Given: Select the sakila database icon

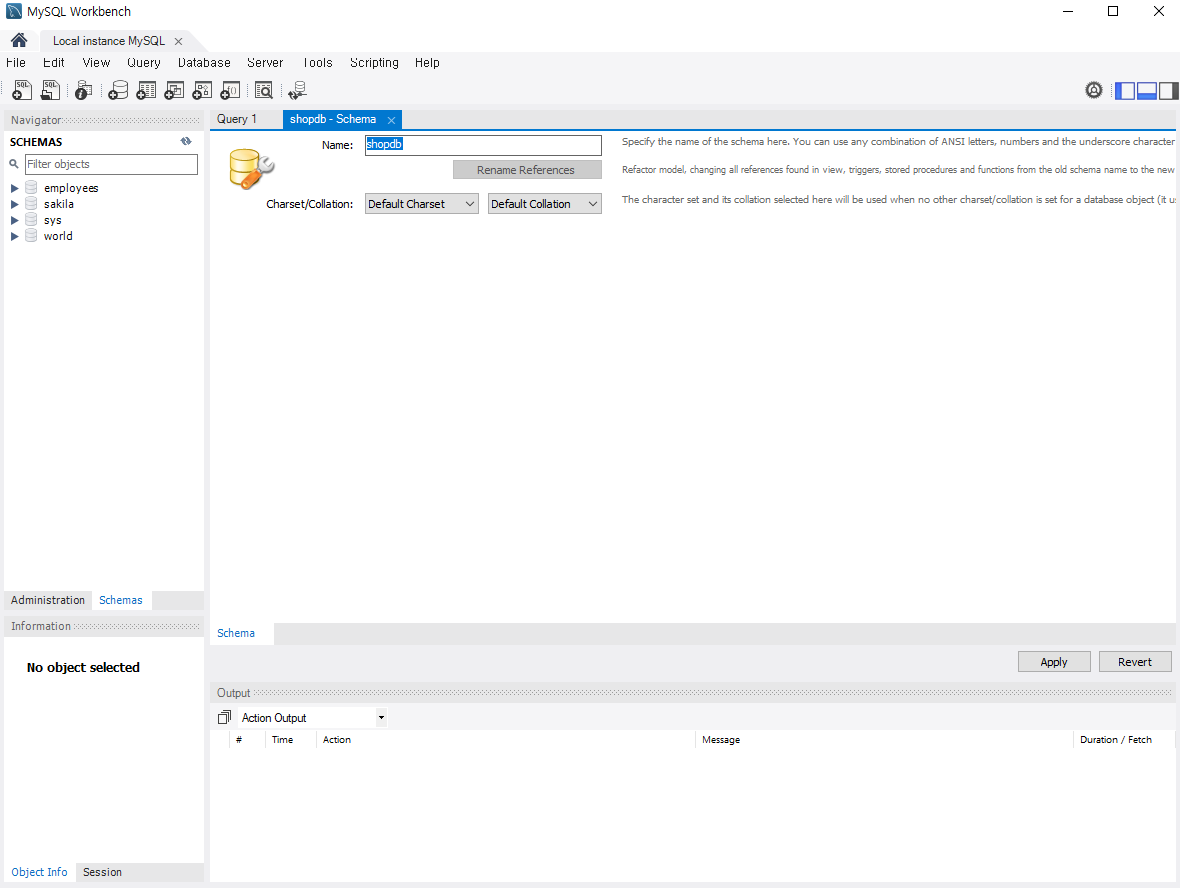Looking at the screenshot, I should tap(31, 203).
